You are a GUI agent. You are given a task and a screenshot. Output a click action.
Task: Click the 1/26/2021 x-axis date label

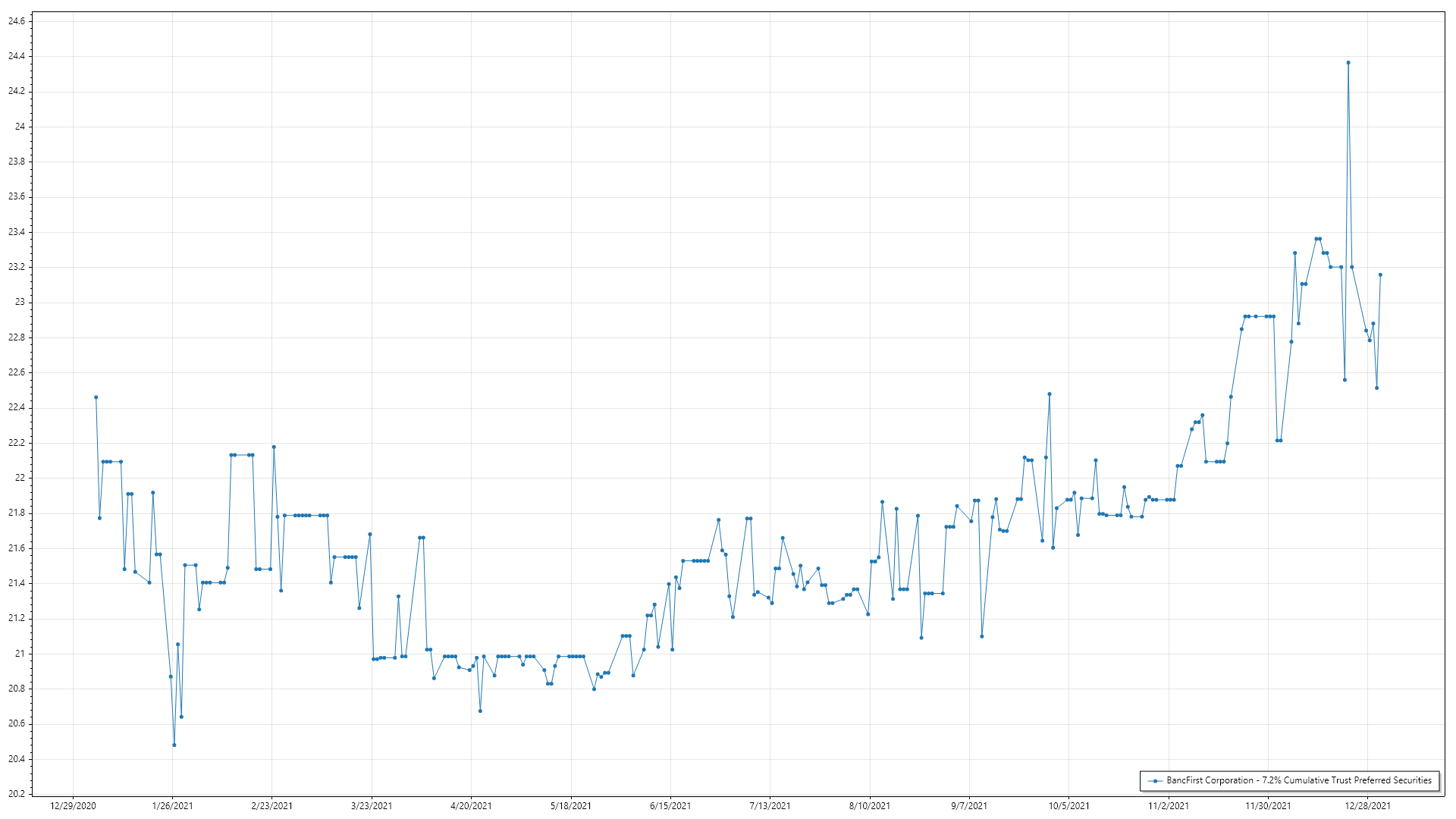[172, 806]
